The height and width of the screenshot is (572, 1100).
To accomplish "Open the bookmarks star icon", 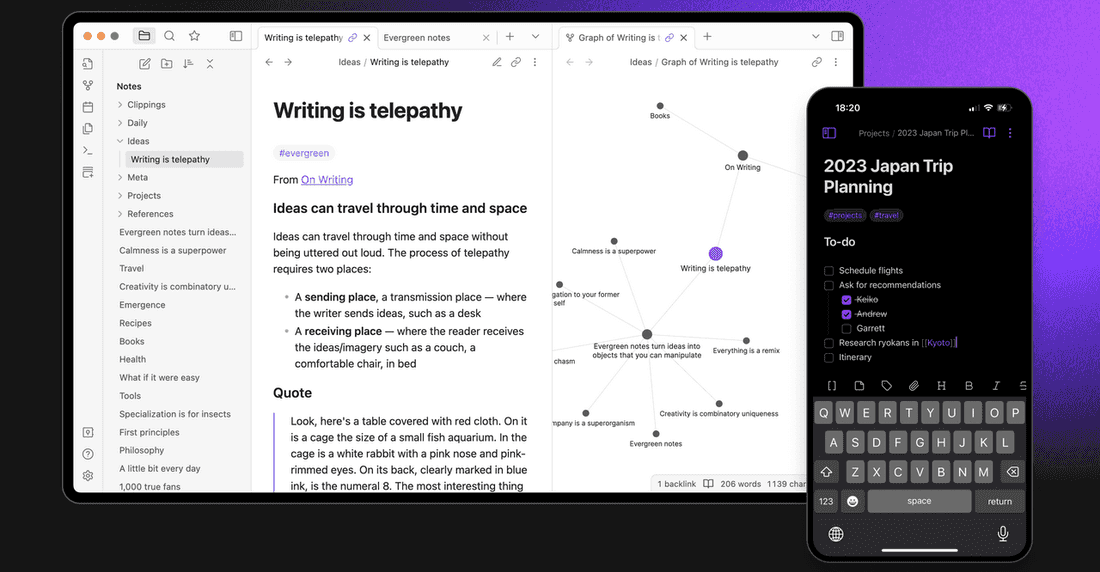I will [x=194, y=36].
